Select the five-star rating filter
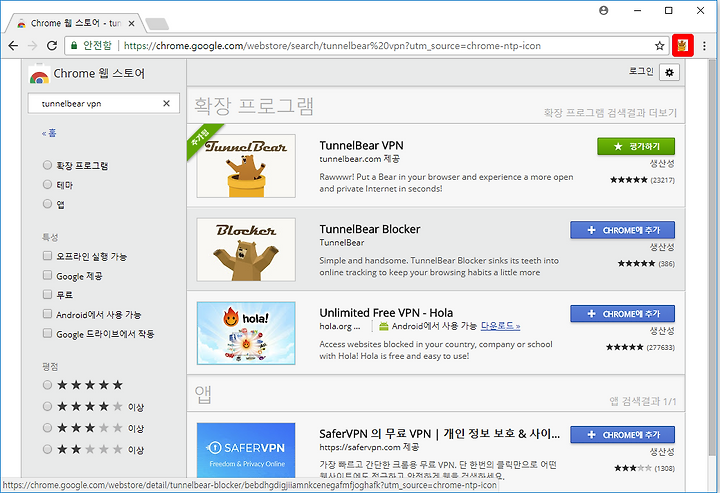The image size is (720, 493). coord(47,385)
